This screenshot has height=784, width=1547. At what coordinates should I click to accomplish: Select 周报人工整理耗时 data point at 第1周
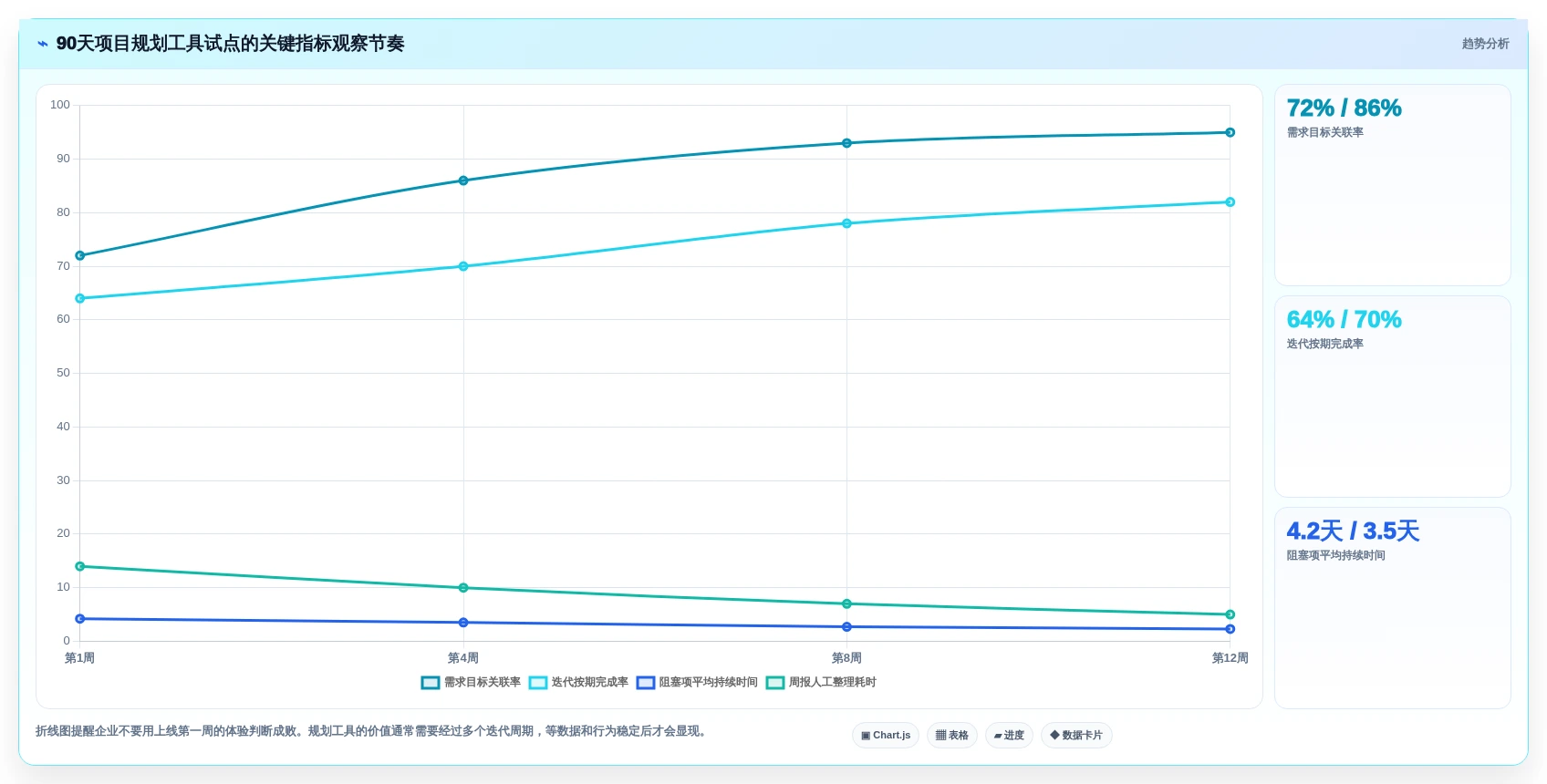(80, 566)
